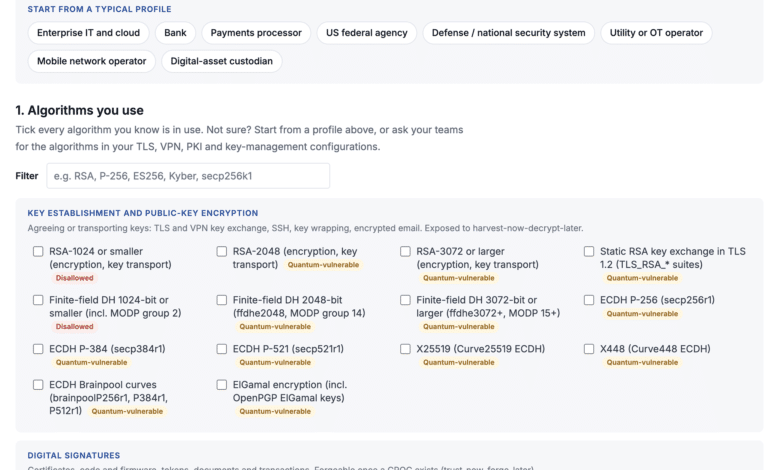
Task: Click the Disallowed badge under RSA-1024
Action: click(75, 278)
